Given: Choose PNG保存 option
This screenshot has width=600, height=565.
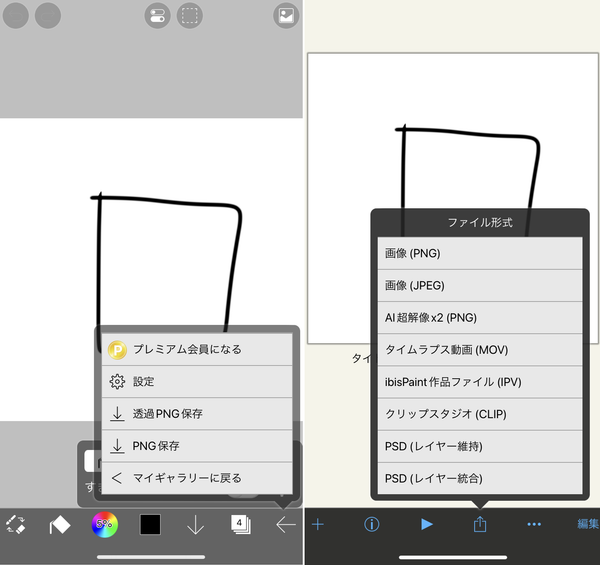Looking at the screenshot, I should (197, 446).
